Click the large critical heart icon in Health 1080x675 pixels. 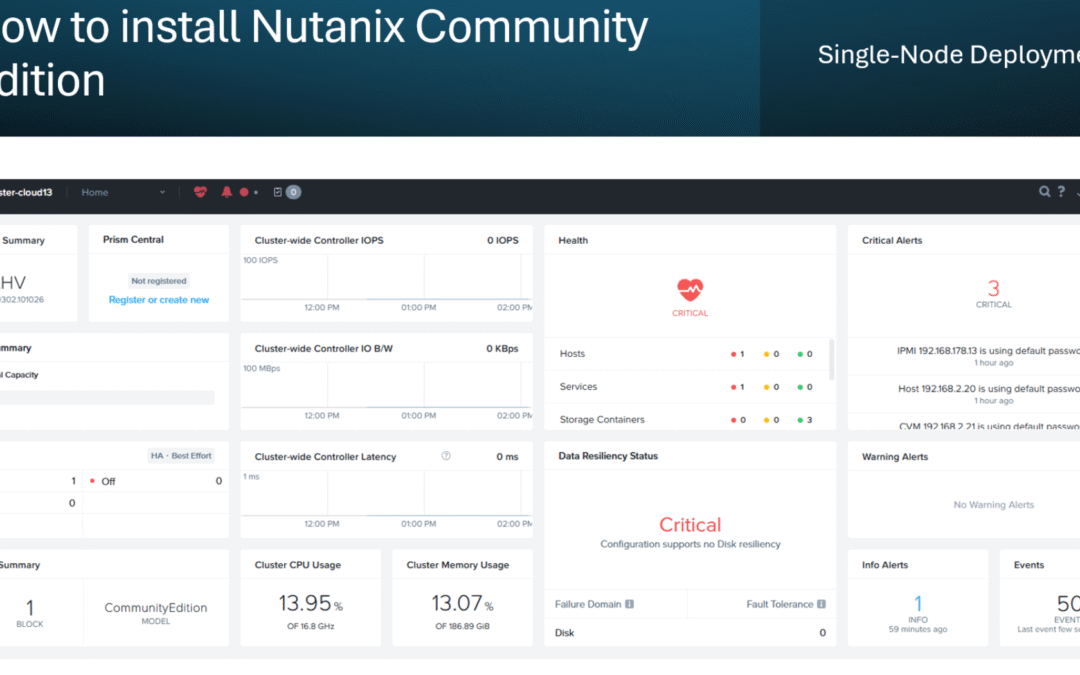point(689,290)
